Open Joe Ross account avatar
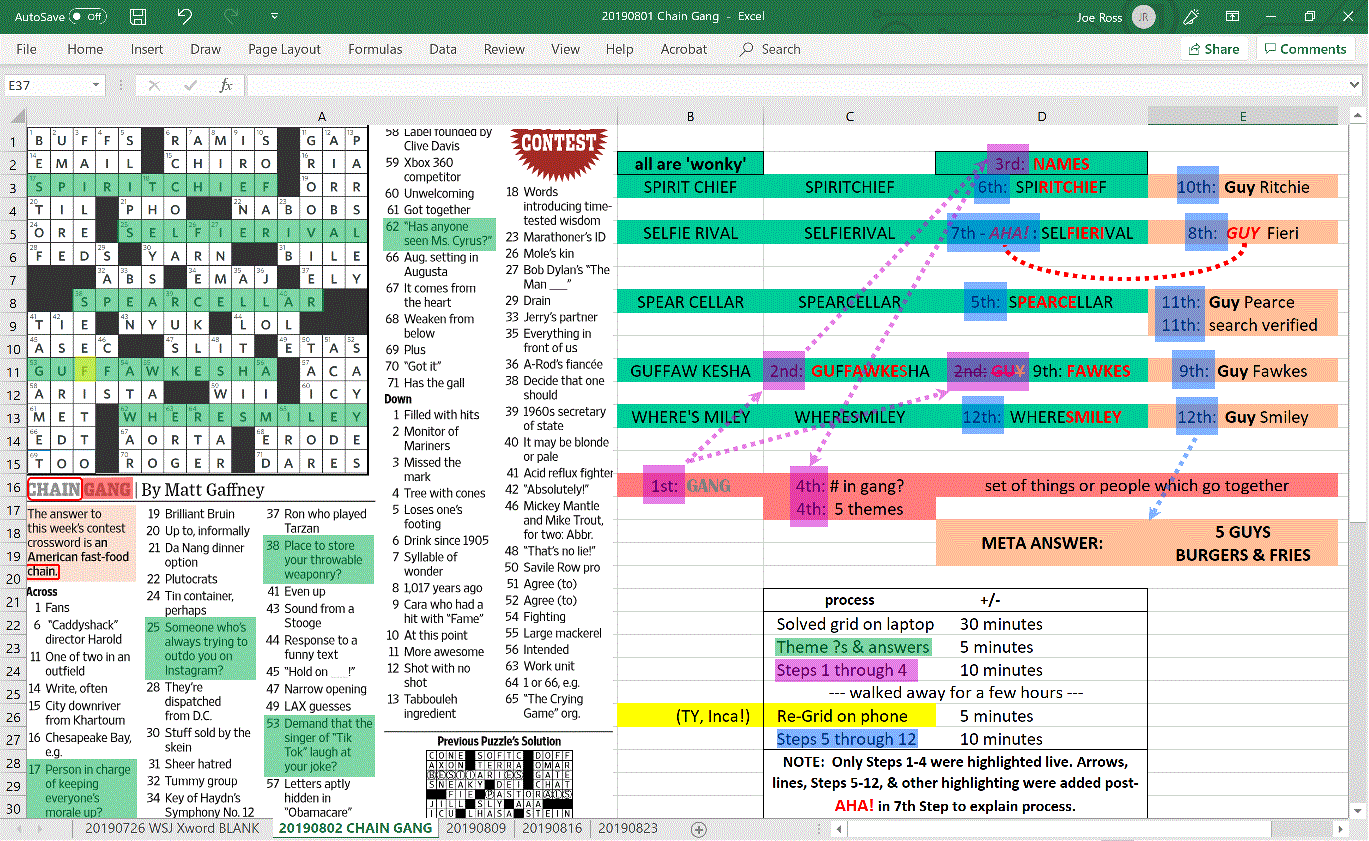The width and height of the screenshot is (1369, 841). 1144,17
